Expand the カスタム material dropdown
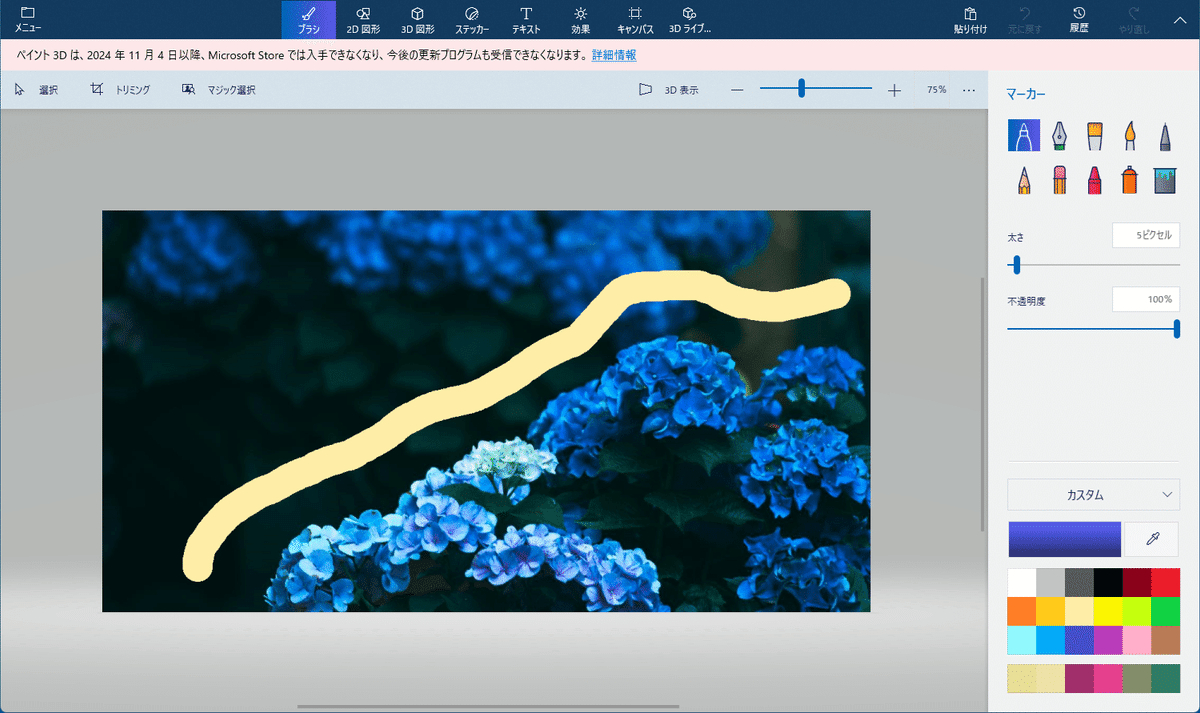The height and width of the screenshot is (713, 1200). [1094, 494]
